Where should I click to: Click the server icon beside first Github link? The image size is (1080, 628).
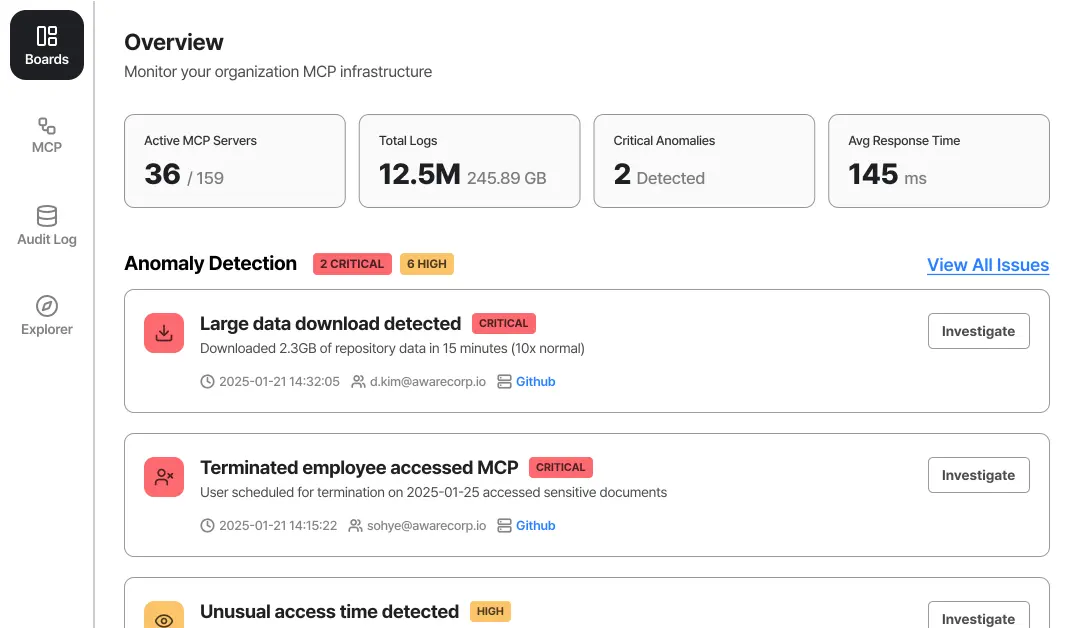[504, 382]
